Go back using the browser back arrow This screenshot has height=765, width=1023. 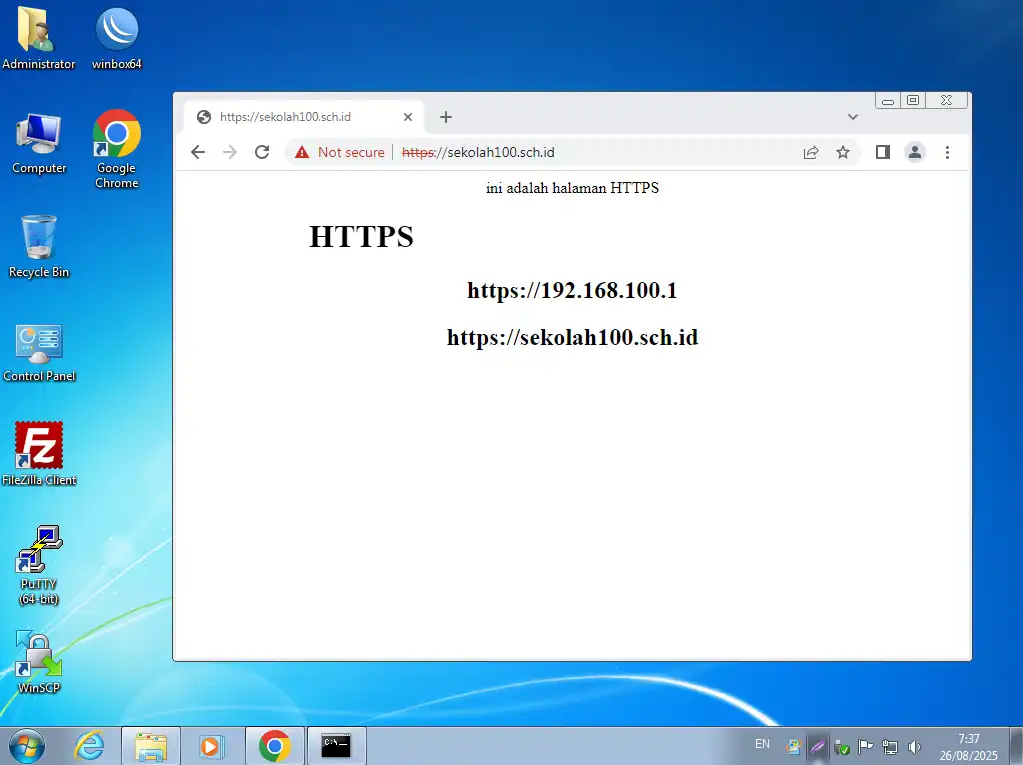click(198, 152)
